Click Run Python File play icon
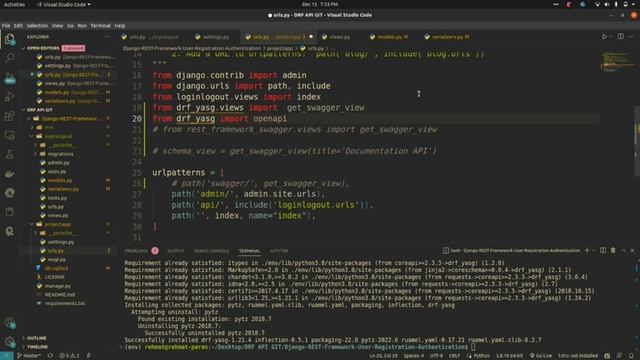 tap(604, 37)
